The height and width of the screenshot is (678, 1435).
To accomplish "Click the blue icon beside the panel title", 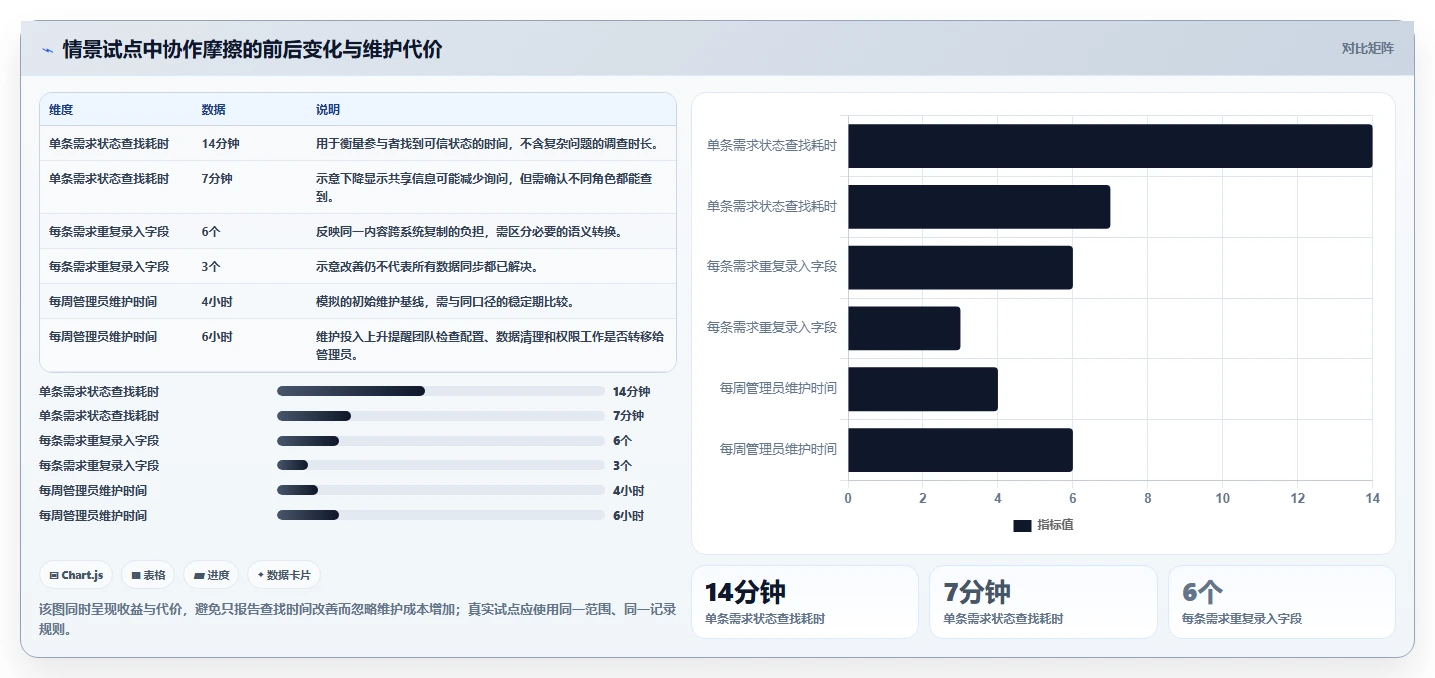I will pos(47,50).
